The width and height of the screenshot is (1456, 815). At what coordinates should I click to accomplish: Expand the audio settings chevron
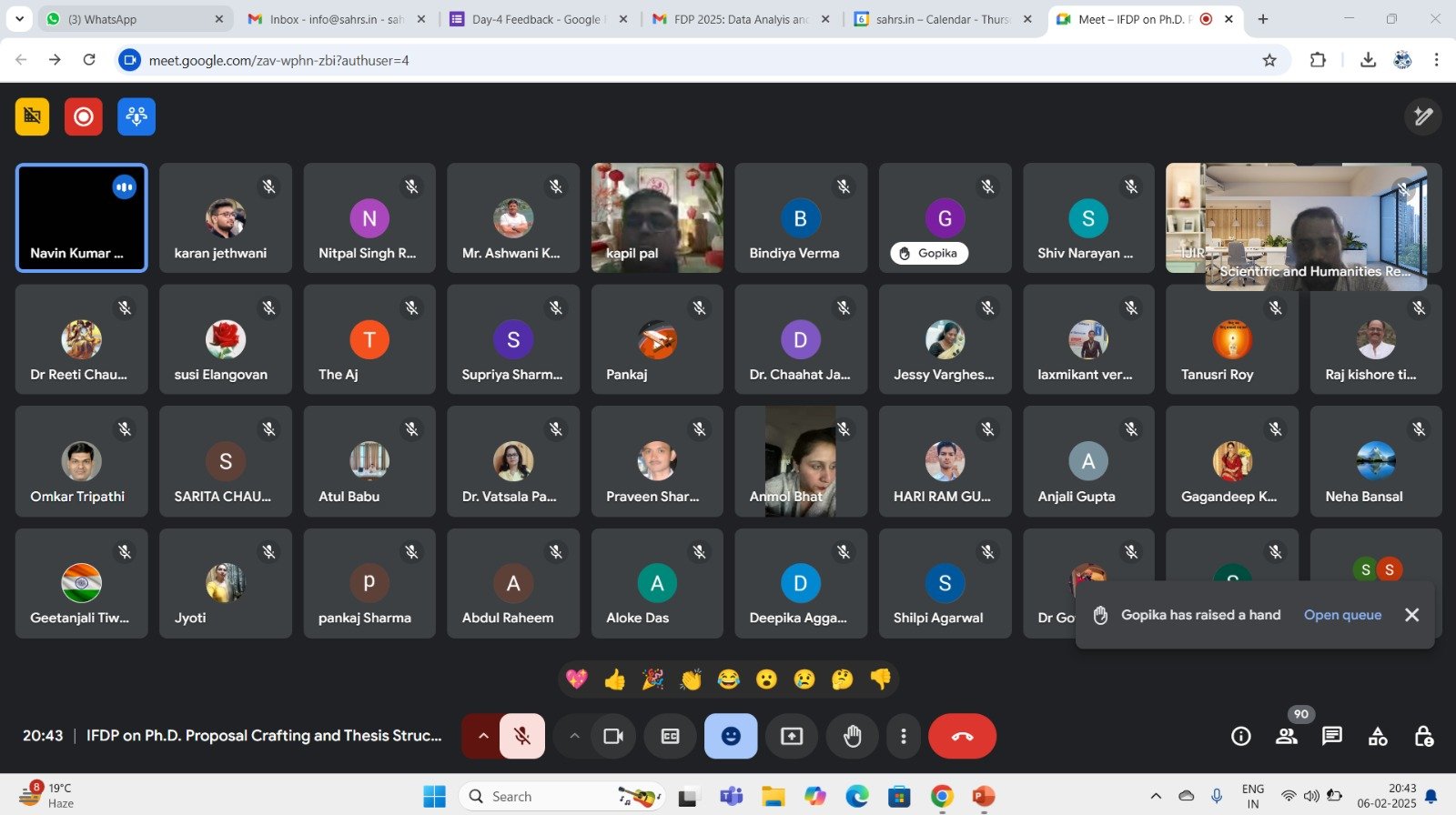(x=483, y=736)
